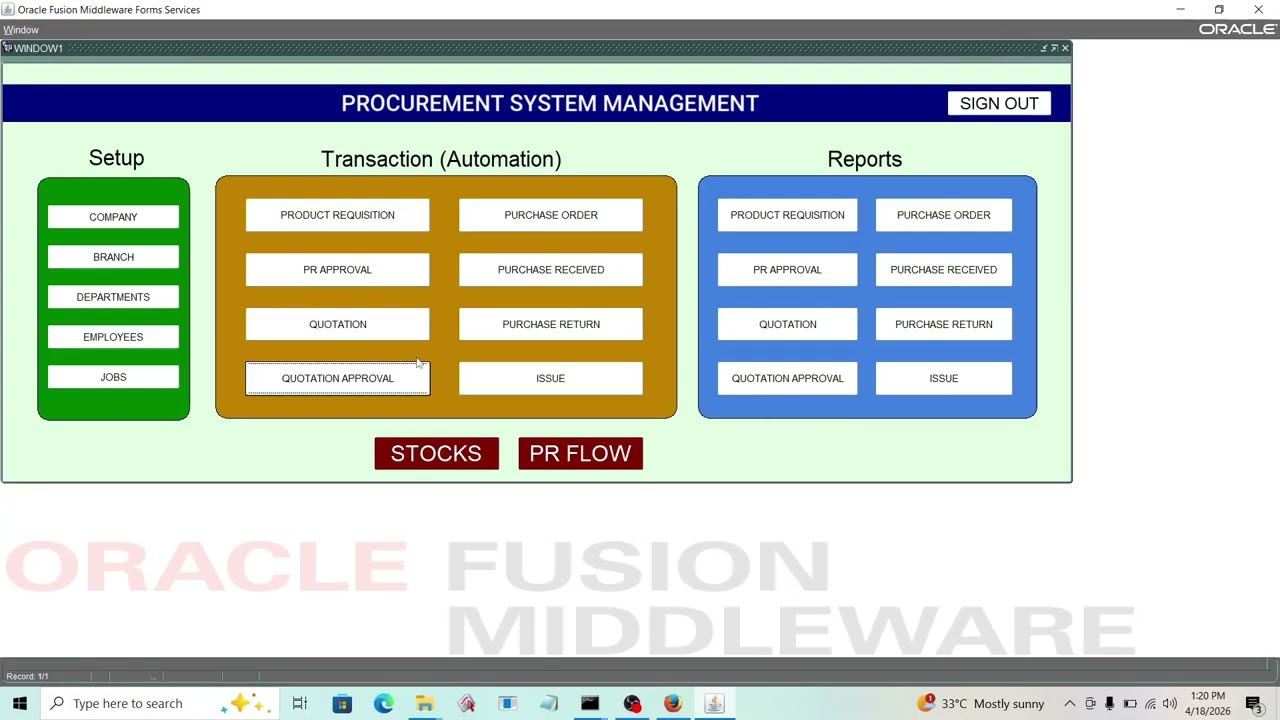Open the command prompt taskbar icon
This screenshot has height=720, width=1280.
(x=590, y=704)
